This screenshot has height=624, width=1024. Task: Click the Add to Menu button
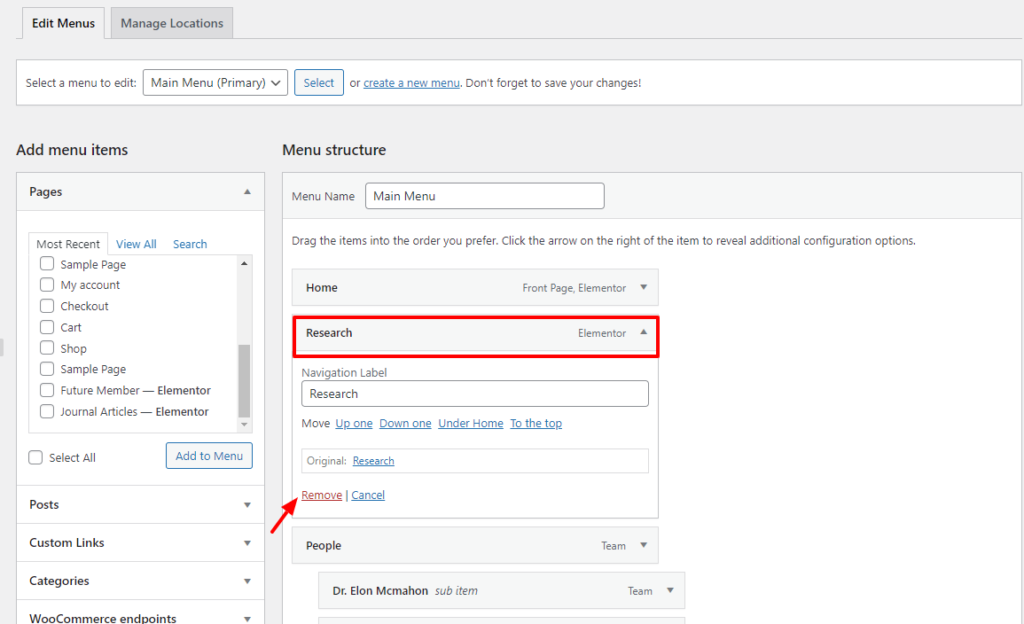[209, 456]
